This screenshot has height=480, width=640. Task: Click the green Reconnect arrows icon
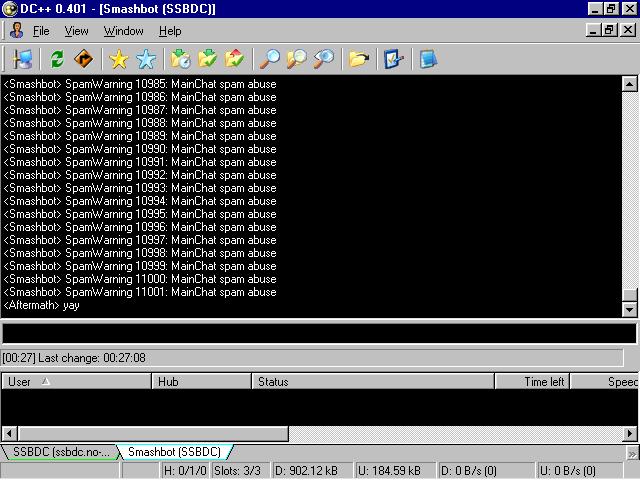coord(57,59)
